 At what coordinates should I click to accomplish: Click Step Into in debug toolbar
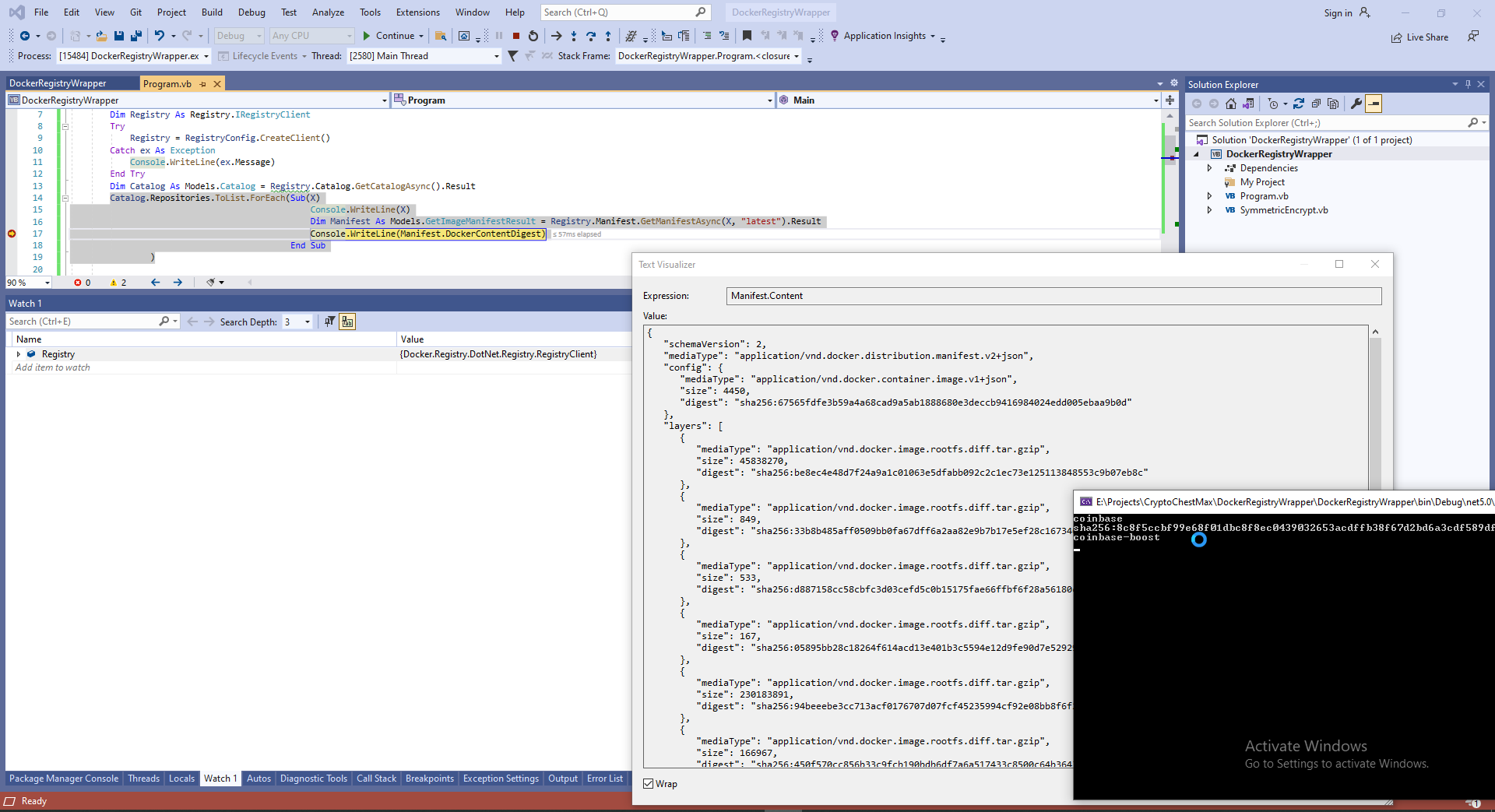[x=574, y=36]
